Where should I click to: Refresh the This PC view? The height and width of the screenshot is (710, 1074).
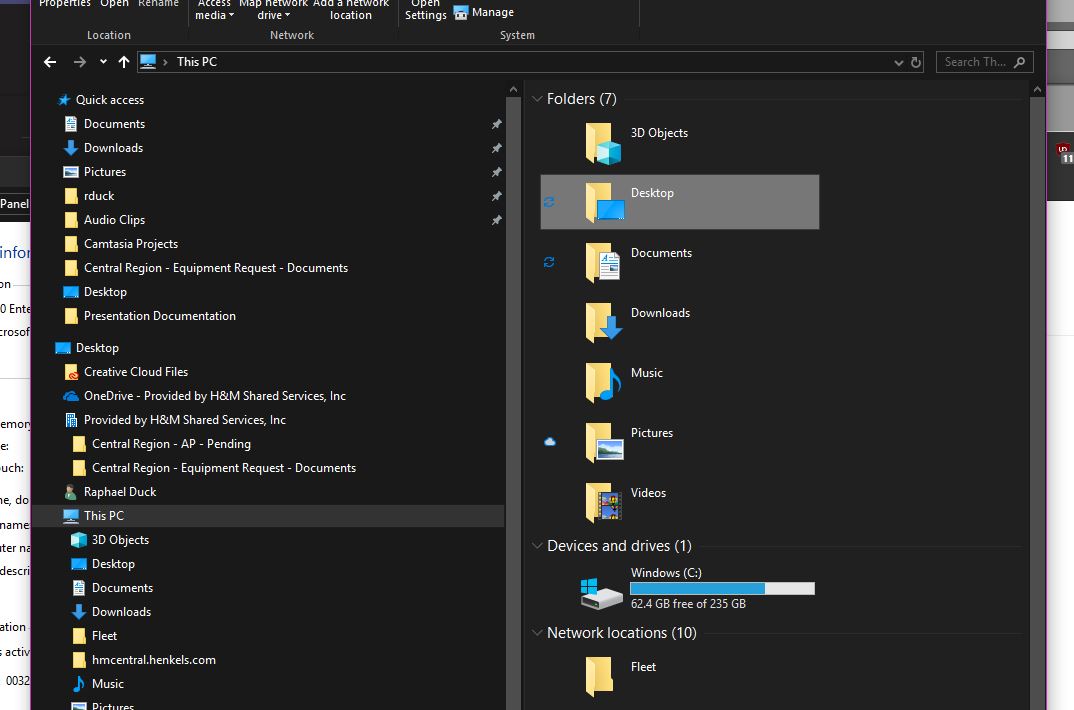pos(916,62)
